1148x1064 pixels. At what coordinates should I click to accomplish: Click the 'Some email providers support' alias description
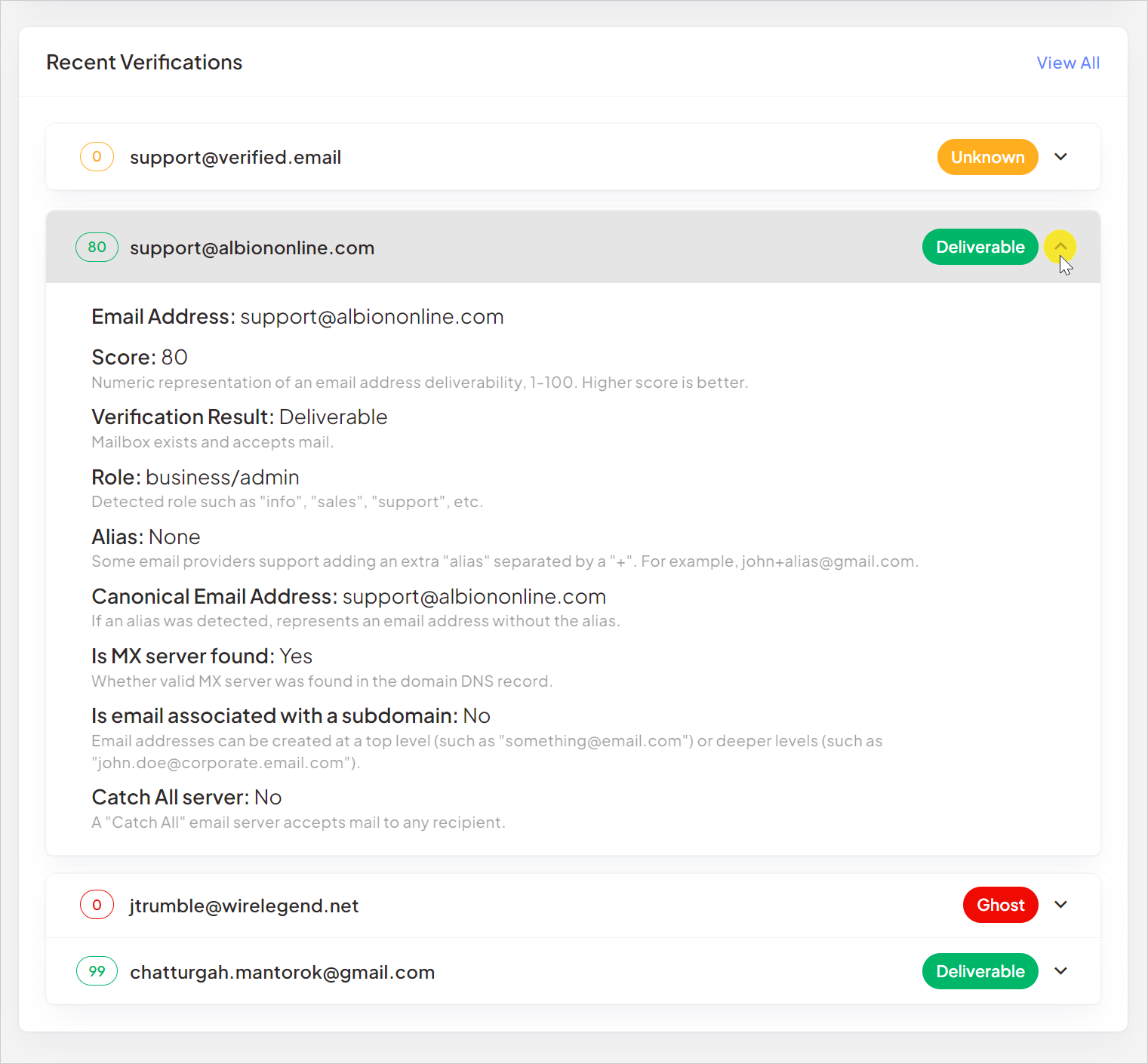coord(505,561)
